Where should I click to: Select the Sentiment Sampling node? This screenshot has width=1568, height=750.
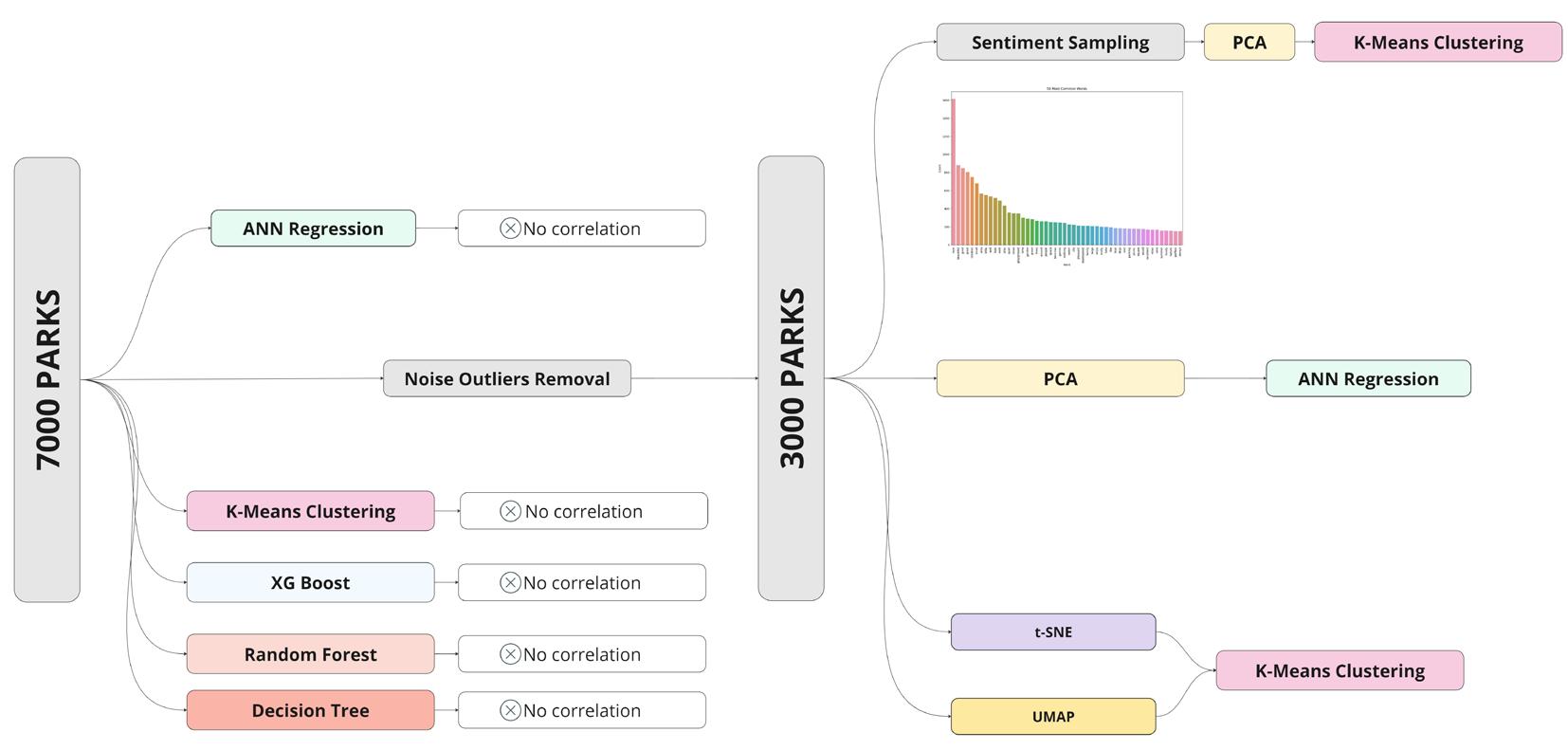1060,43
